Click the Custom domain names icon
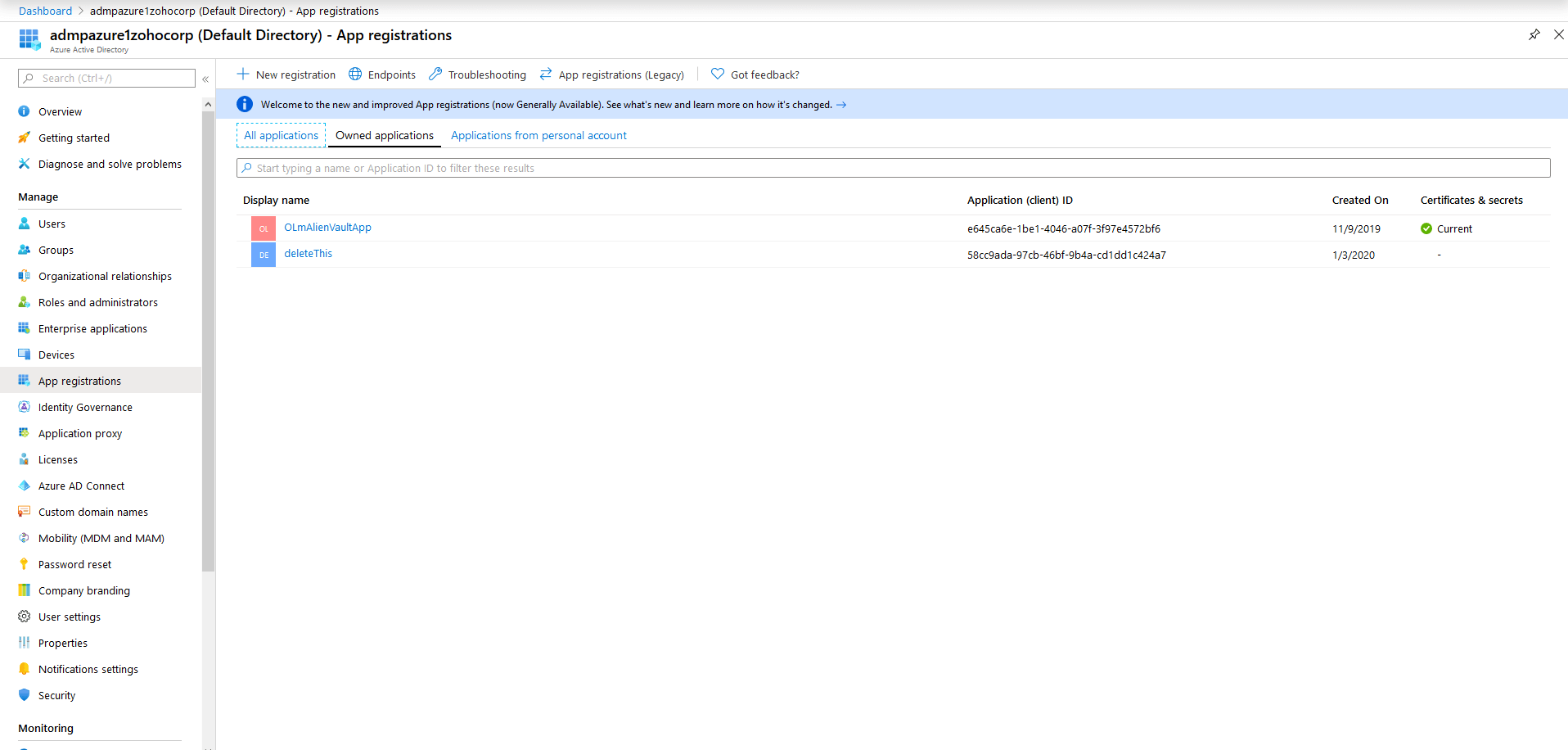Image resolution: width=1568 pixels, height=750 pixels. click(24, 512)
